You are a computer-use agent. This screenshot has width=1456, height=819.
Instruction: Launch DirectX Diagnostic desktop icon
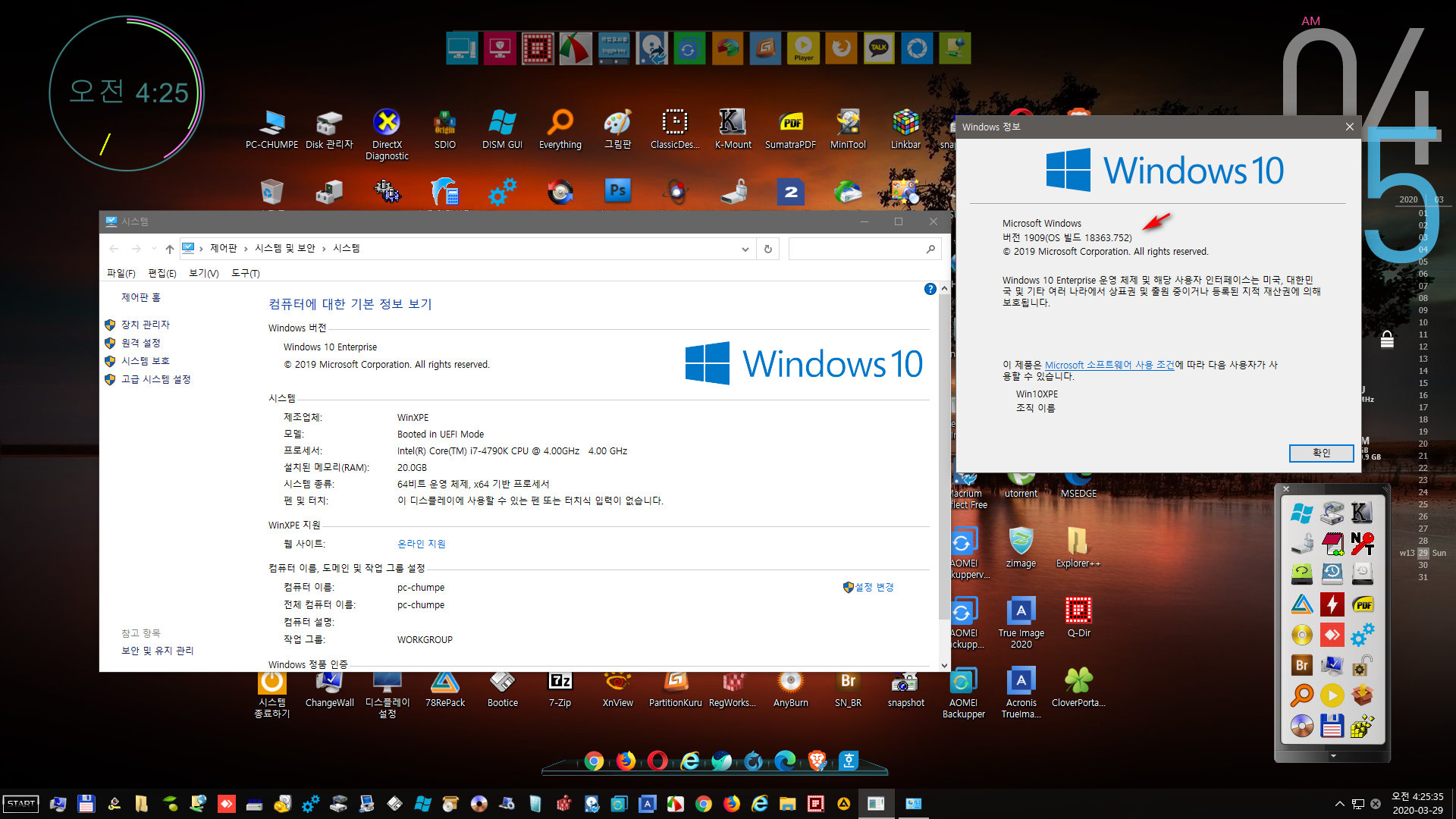point(387,134)
